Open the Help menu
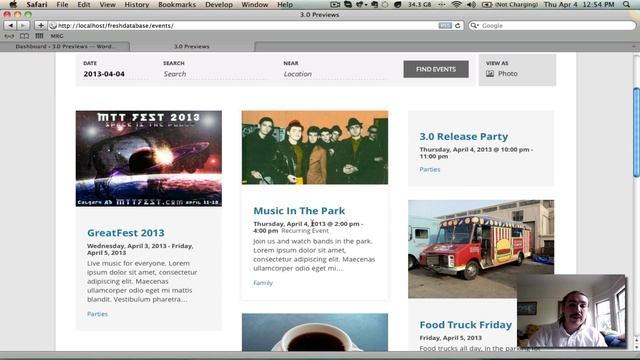 tap(285, 4)
